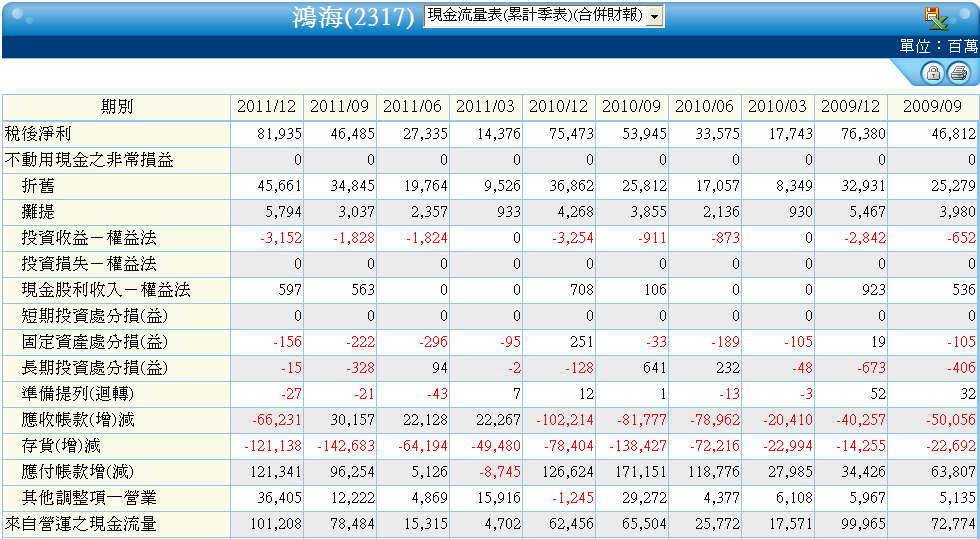Select the 投資收益－權益法 row label
The width and height of the screenshot is (980, 539).
[x=89, y=238]
